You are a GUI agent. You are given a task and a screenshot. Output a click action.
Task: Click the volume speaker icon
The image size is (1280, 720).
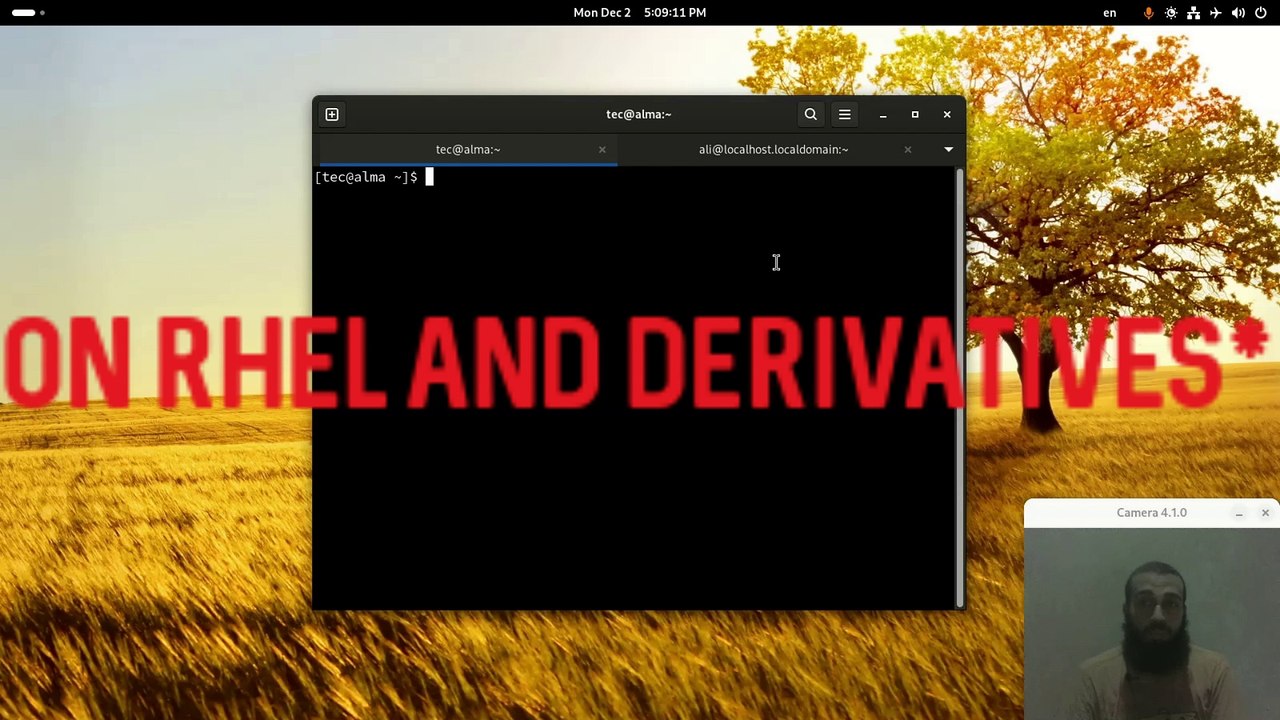(x=1238, y=12)
